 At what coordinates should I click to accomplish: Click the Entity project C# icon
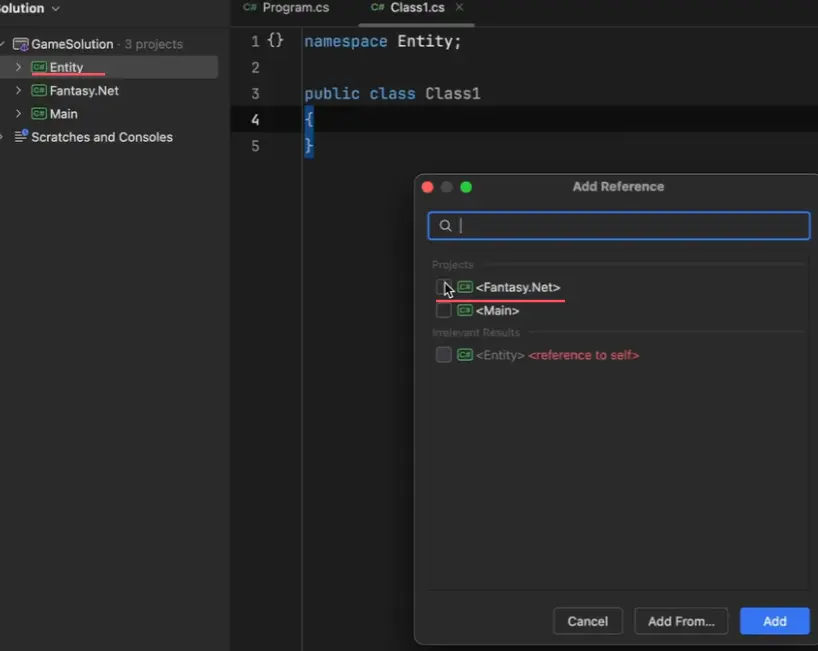(39, 67)
